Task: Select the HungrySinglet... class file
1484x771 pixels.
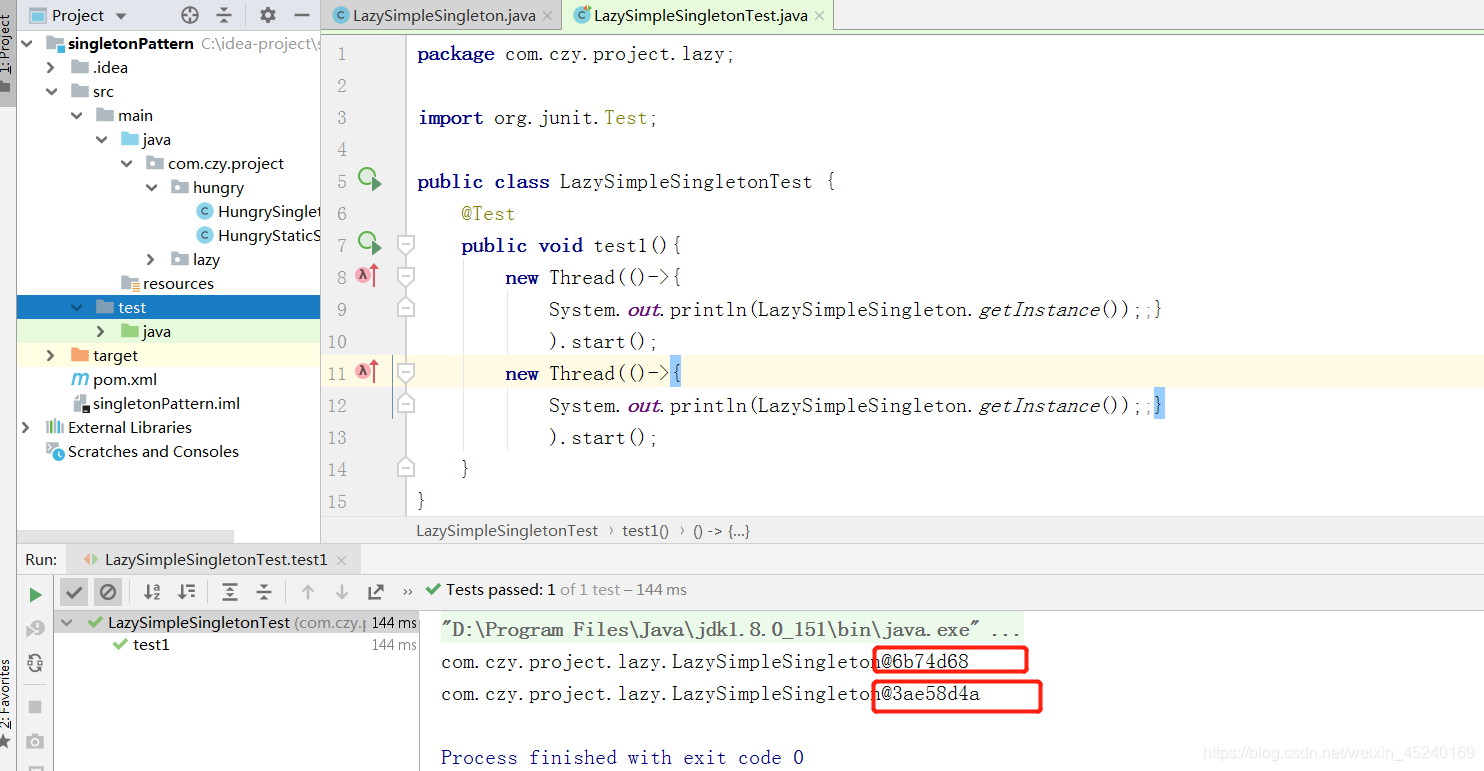Action: pyautogui.click(x=258, y=211)
